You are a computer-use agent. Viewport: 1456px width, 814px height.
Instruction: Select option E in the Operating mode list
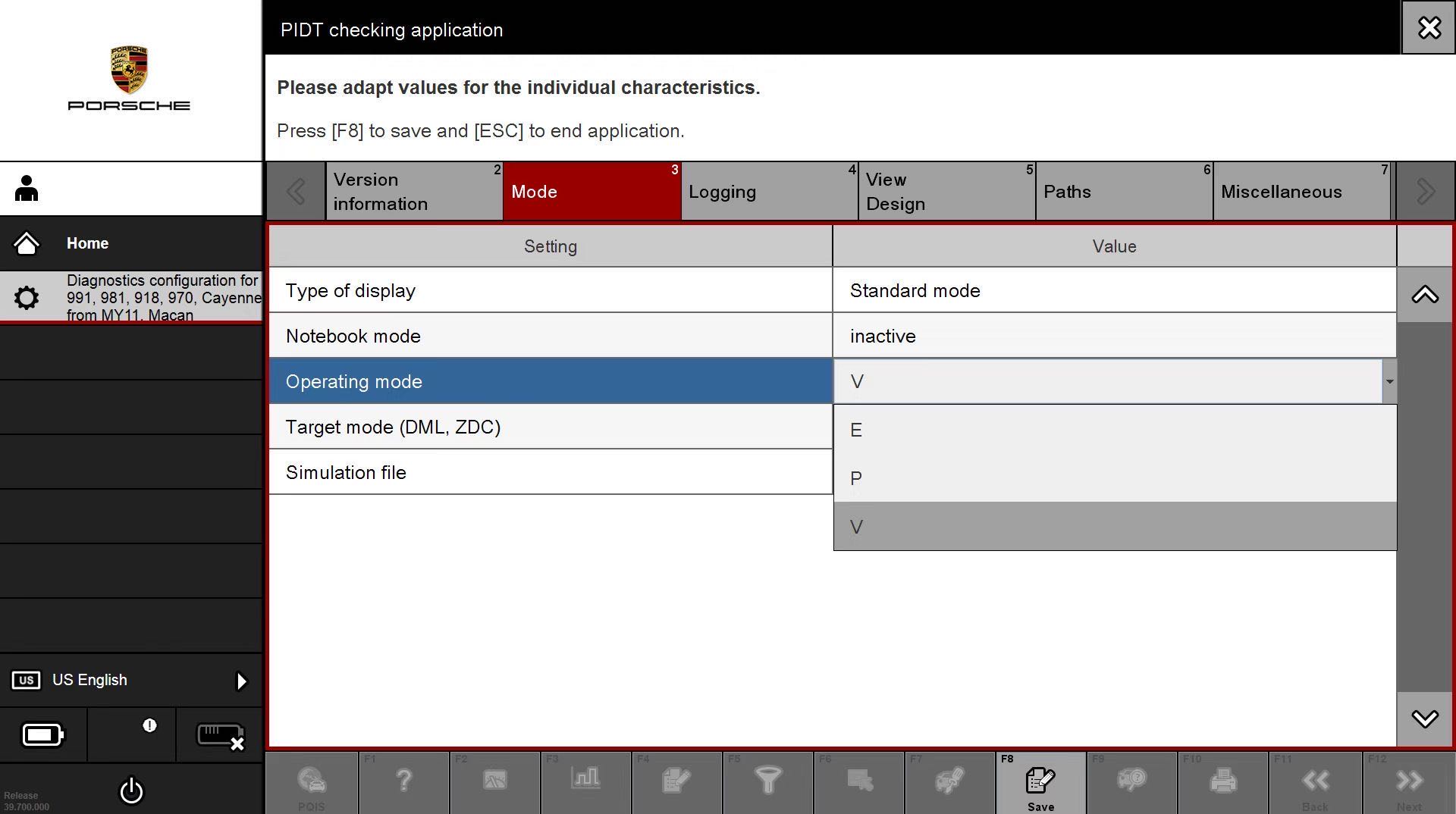coord(1115,430)
